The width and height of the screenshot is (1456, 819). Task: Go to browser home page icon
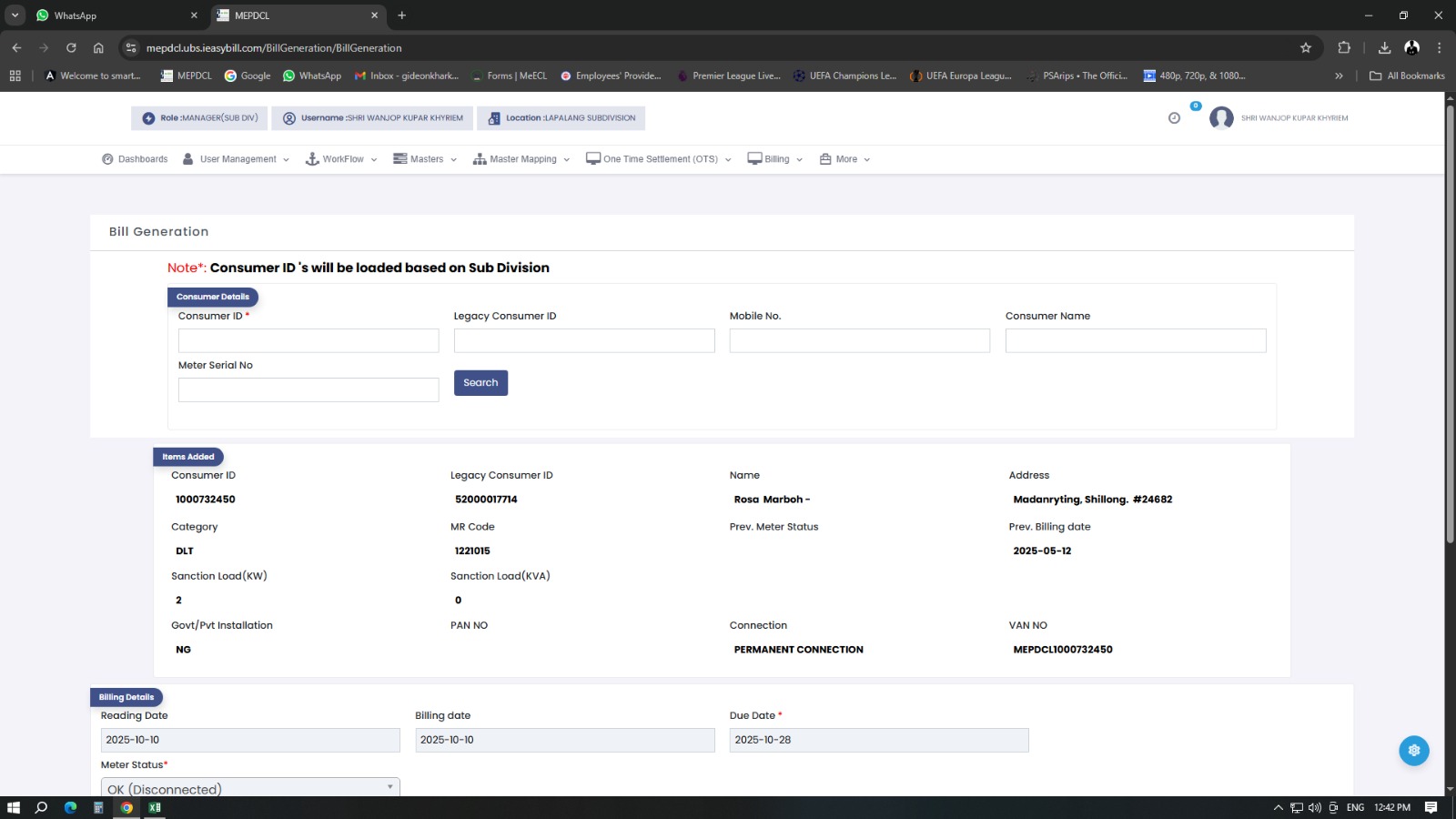pos(98,48)
